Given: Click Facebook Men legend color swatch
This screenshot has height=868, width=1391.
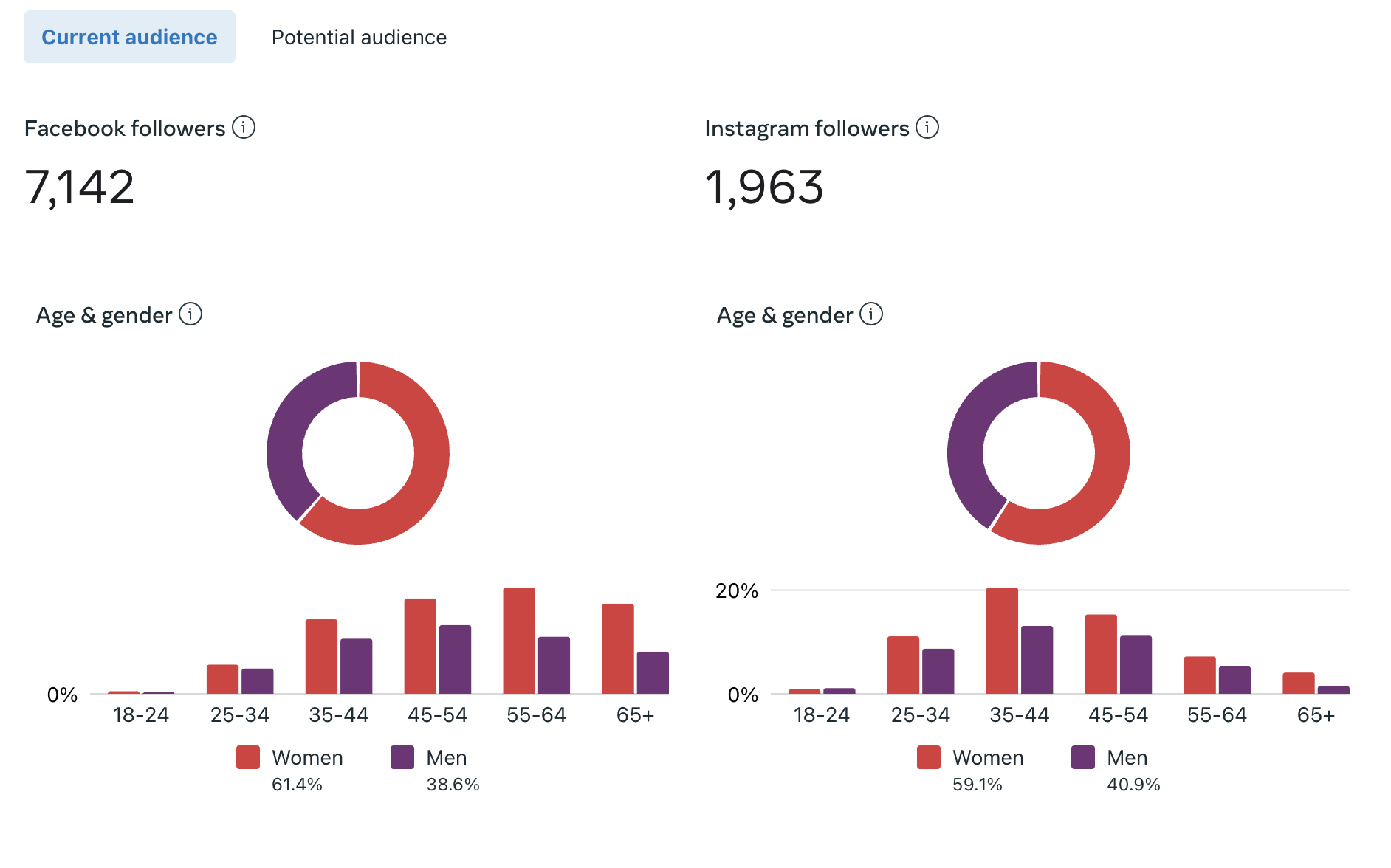Looking at the screenshot, I should [402, 757].
